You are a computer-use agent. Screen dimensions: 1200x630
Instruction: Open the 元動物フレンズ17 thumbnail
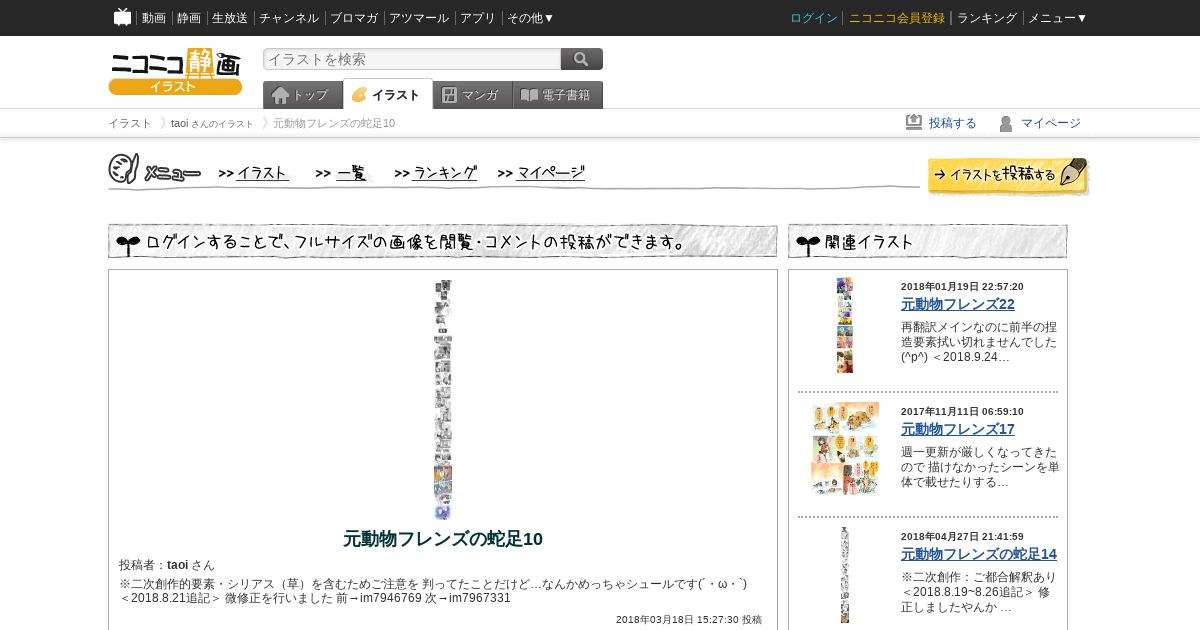(x=845, y=449)
